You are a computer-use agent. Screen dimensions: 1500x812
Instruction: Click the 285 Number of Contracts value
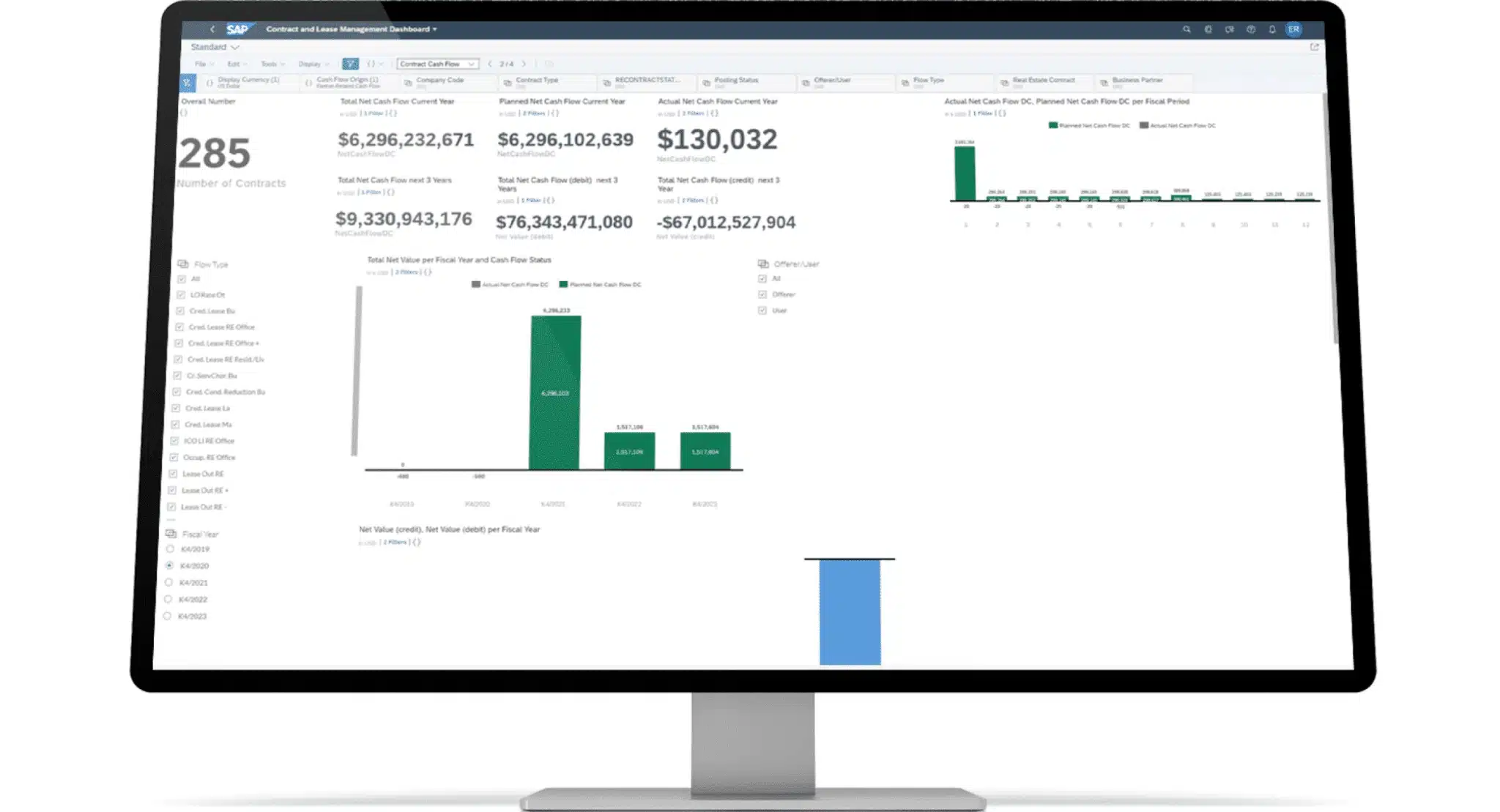tap(215, 153)
